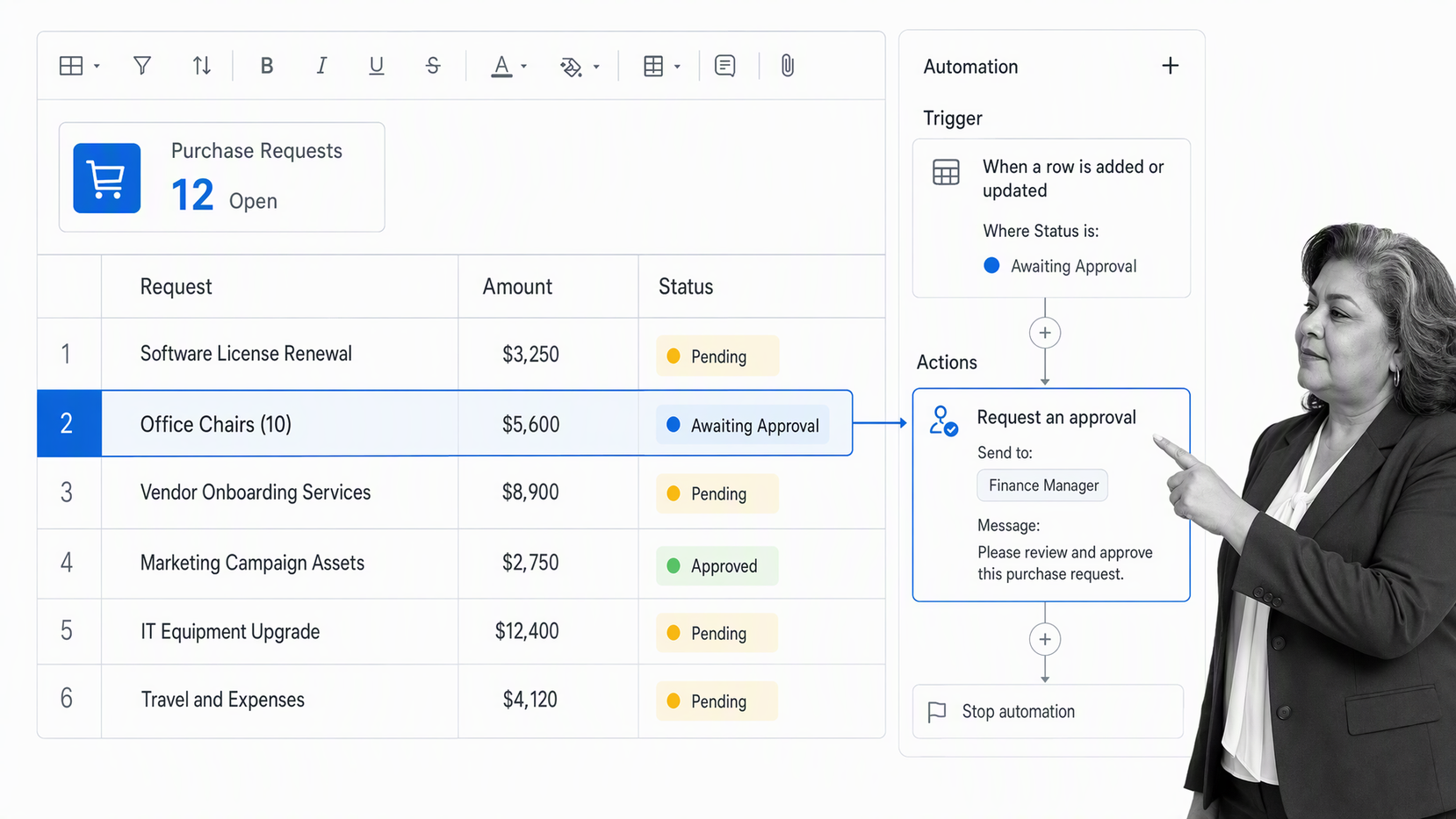This screenshot has width=1456, height=819.
Task: Edit the approval message text
Action: coord(1065,563)
